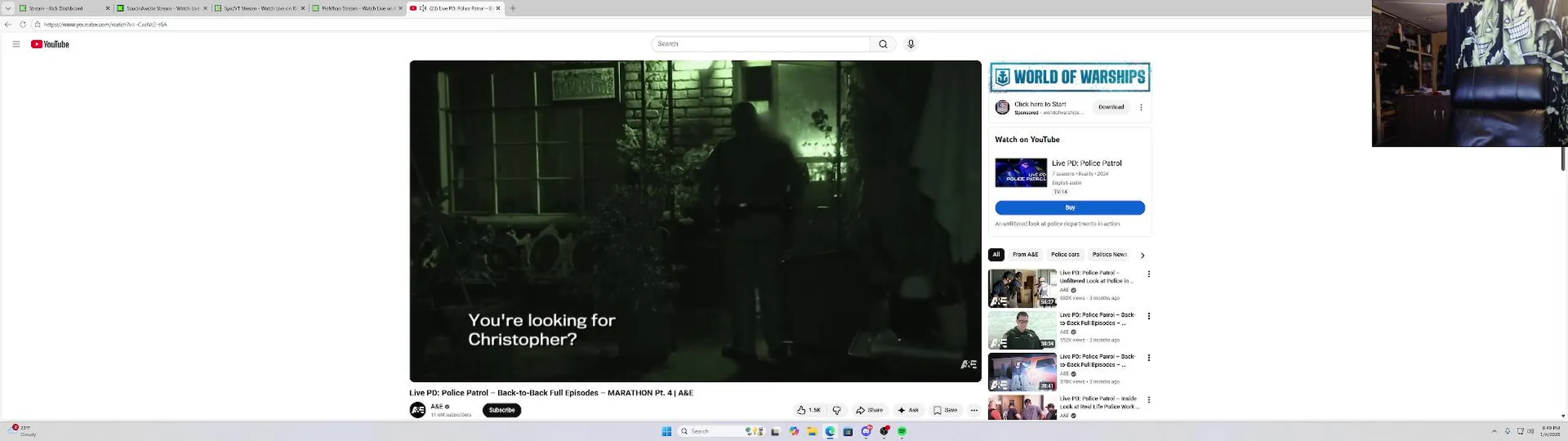Screen dimensions: 1568x441
Task: Open the Windows Start menu
Action: (x=666, y=432)
